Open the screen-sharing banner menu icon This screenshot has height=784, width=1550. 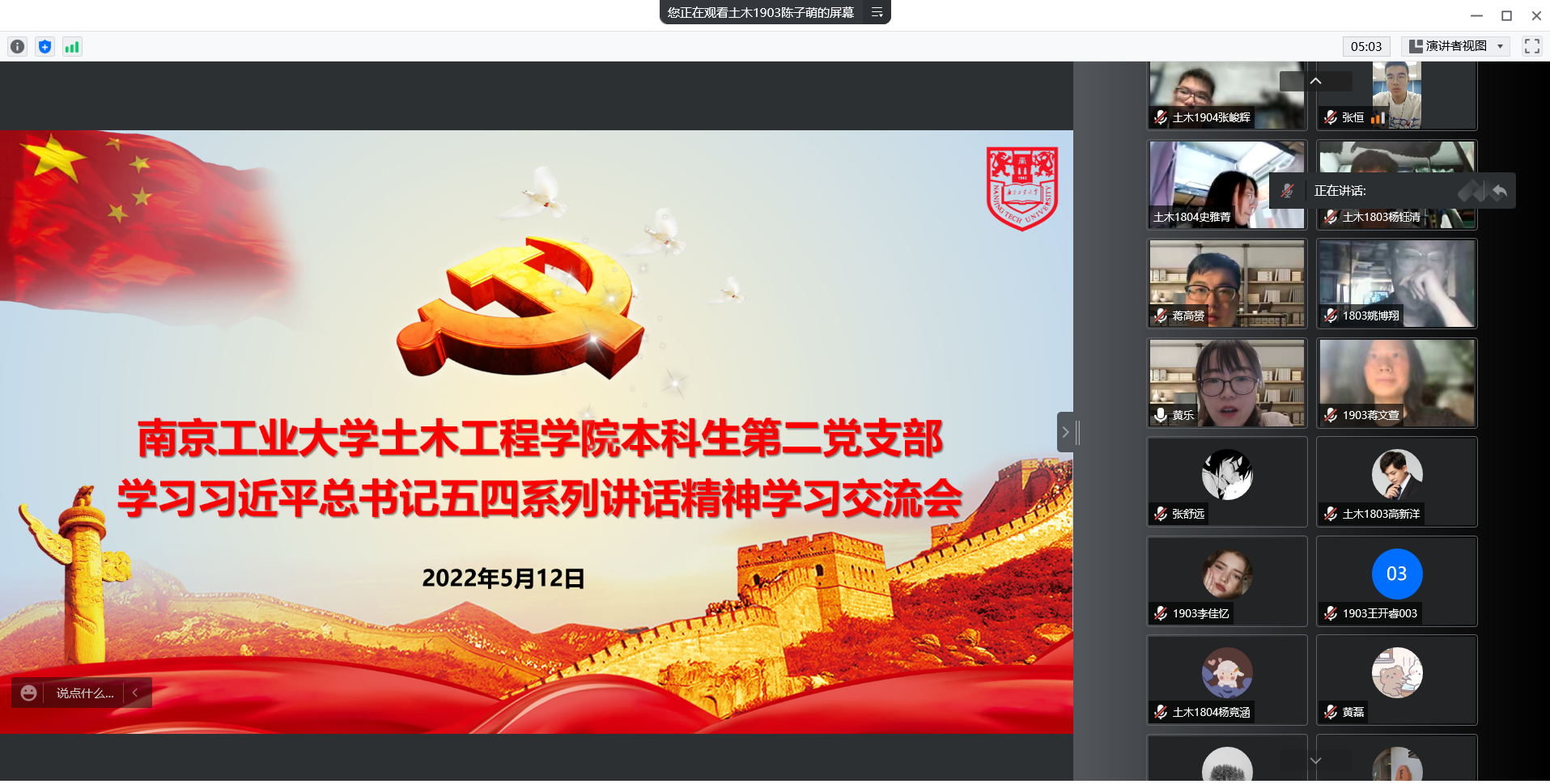click(x=877, y=12)
